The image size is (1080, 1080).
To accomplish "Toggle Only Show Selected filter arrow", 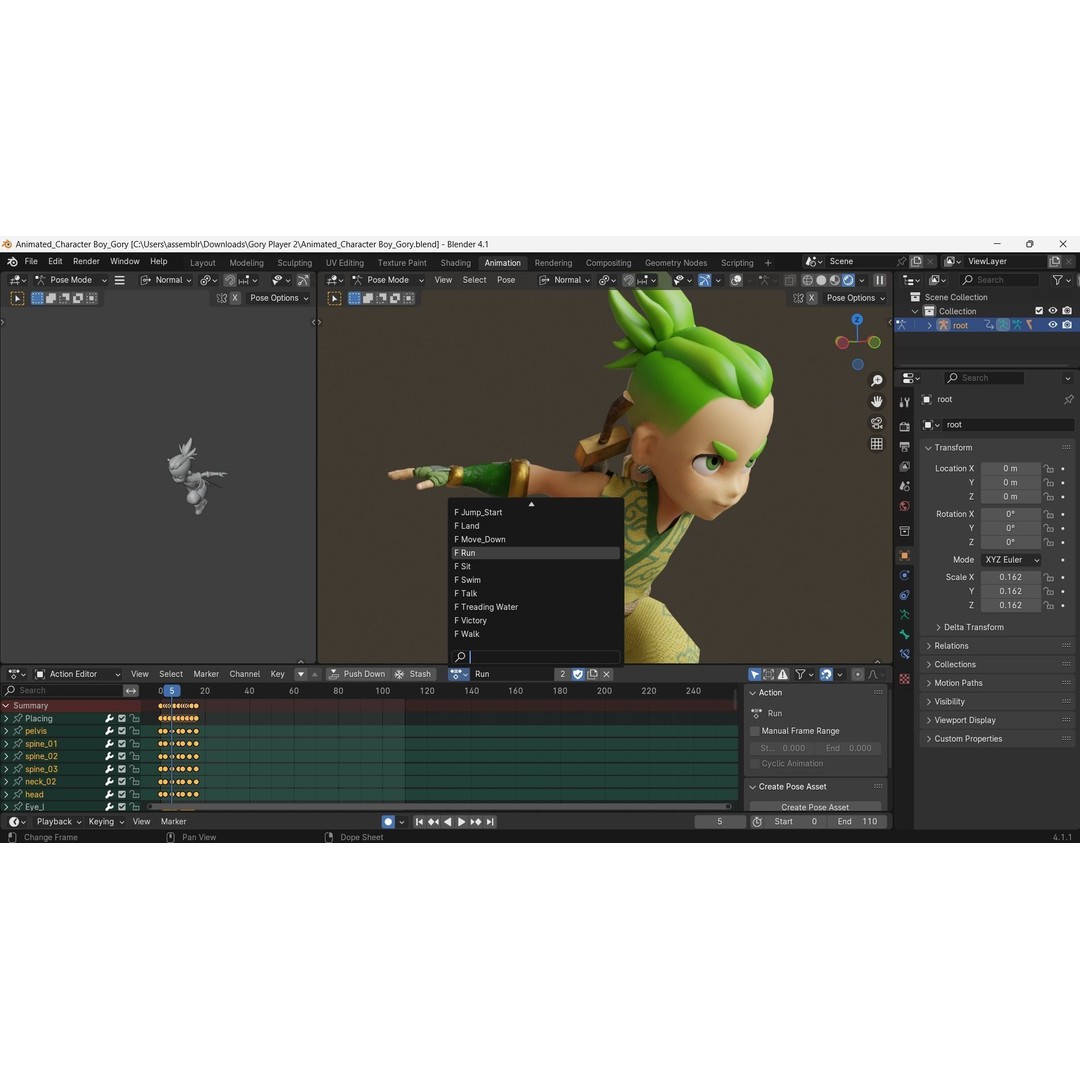I will click(x=755, y=674).
